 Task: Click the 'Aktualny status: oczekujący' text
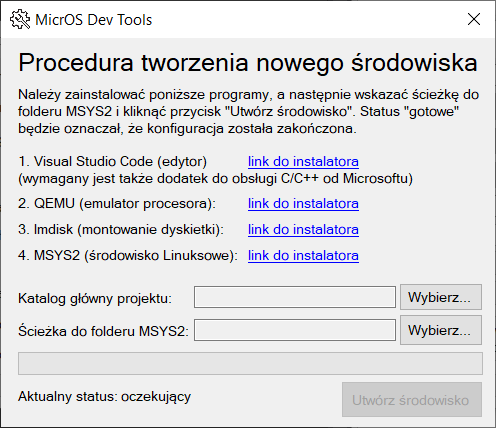[x=104, y=397]
